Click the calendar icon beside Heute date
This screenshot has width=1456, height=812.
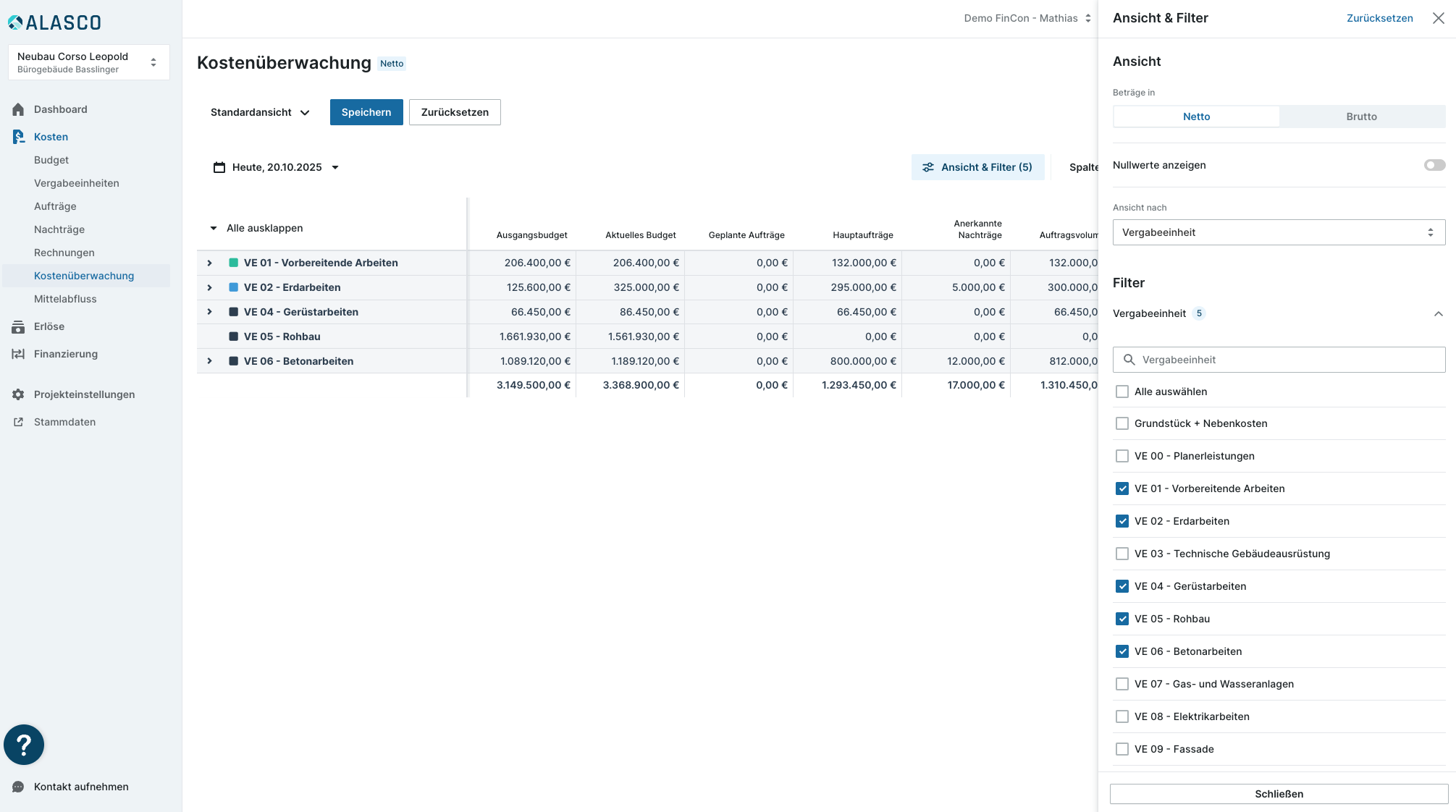click(219, 167)
